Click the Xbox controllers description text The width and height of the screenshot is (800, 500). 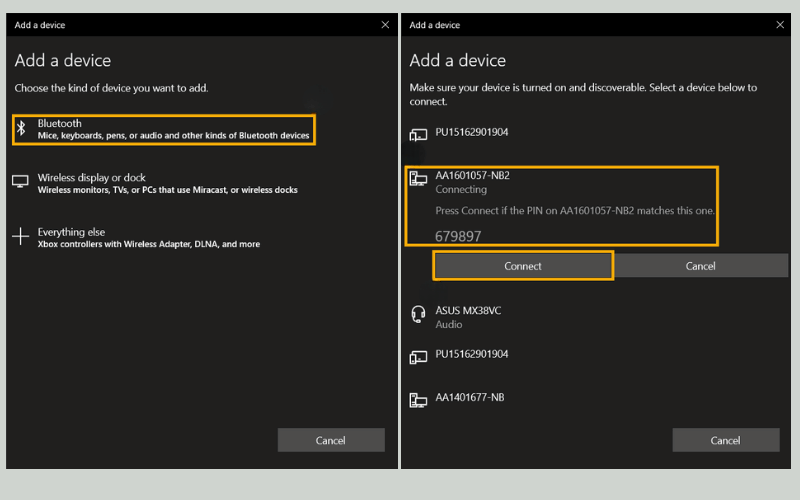(x=149, y=244)
